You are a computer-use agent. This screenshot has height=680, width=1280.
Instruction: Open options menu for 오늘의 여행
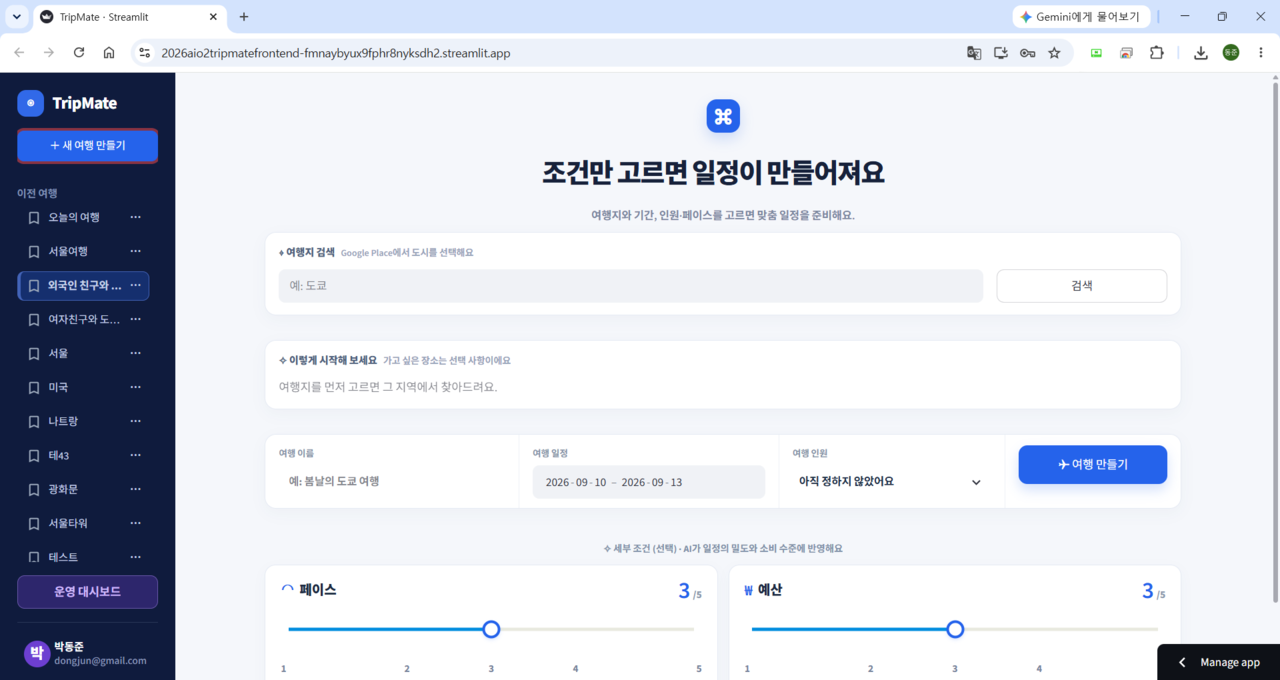[x=136, y=217]
